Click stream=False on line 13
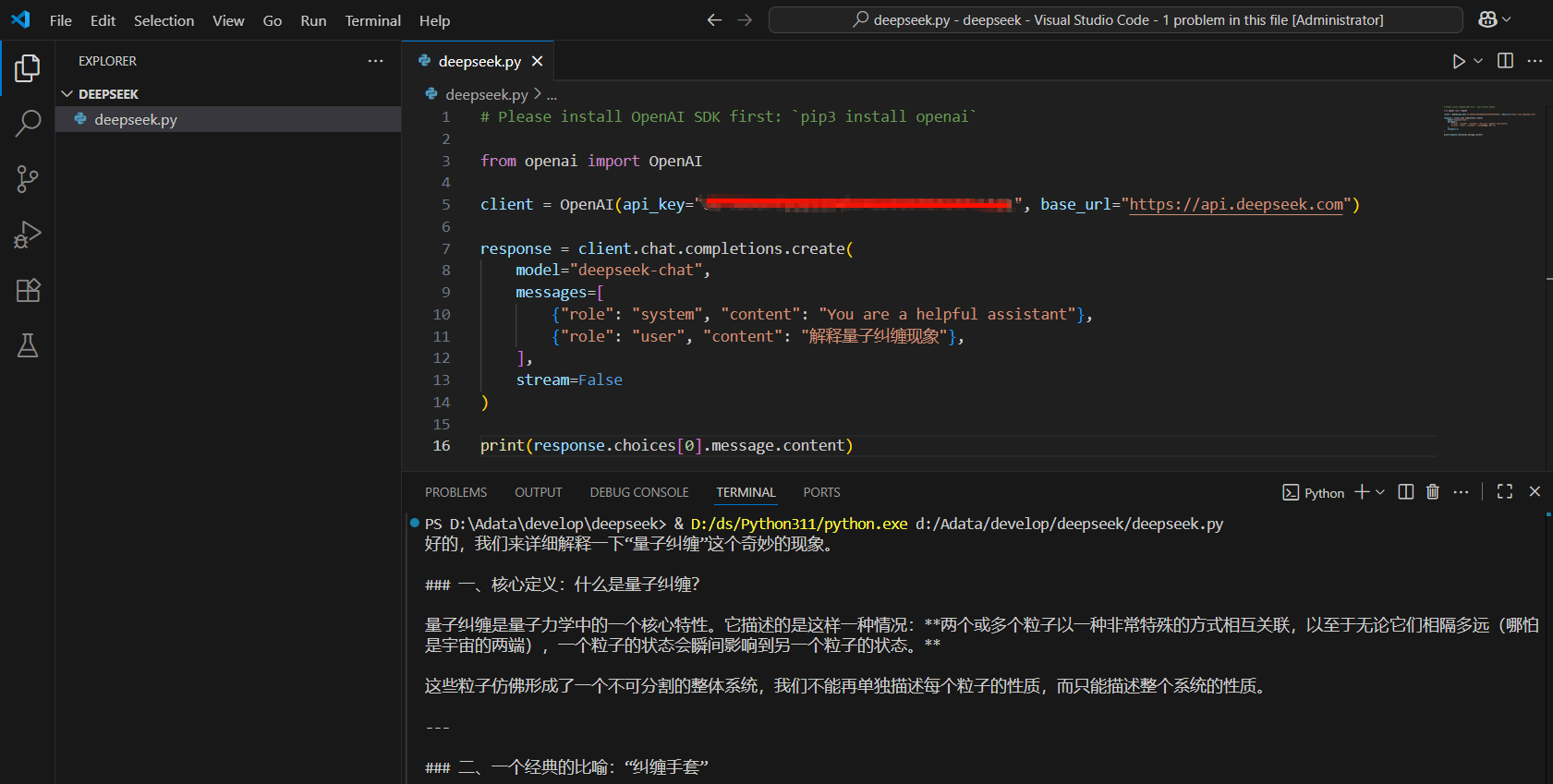The height and width of the screenshot is (784, 1553). tap(569, 380)
